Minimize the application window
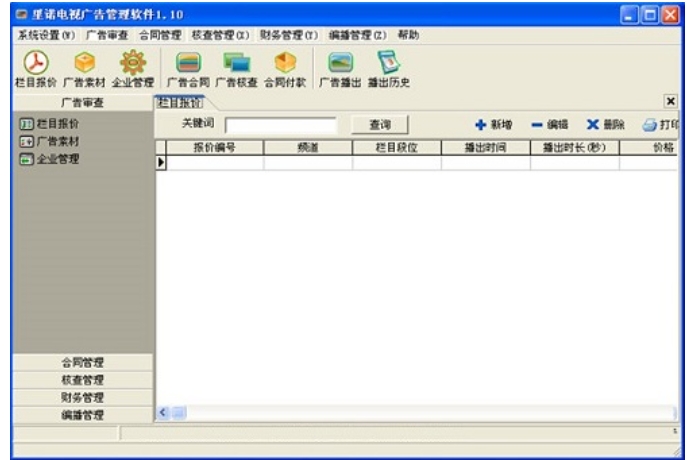This screenshot has height=460, width=691. [x=629, y=15]
